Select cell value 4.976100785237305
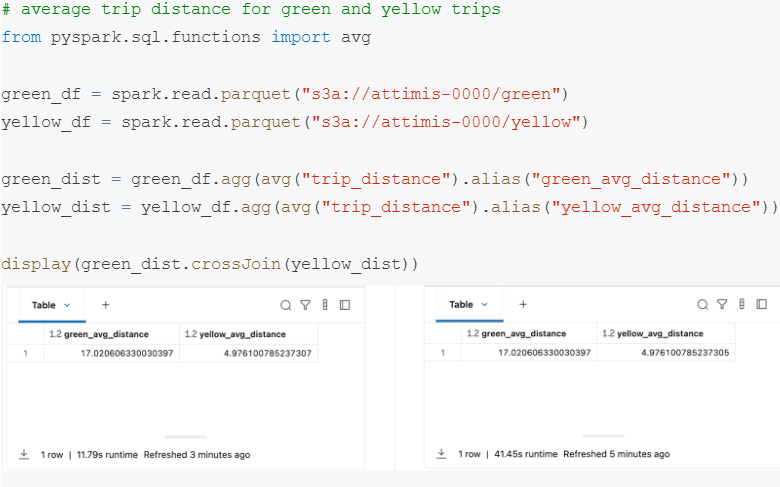The image size is (780, 487). [680, 353]
